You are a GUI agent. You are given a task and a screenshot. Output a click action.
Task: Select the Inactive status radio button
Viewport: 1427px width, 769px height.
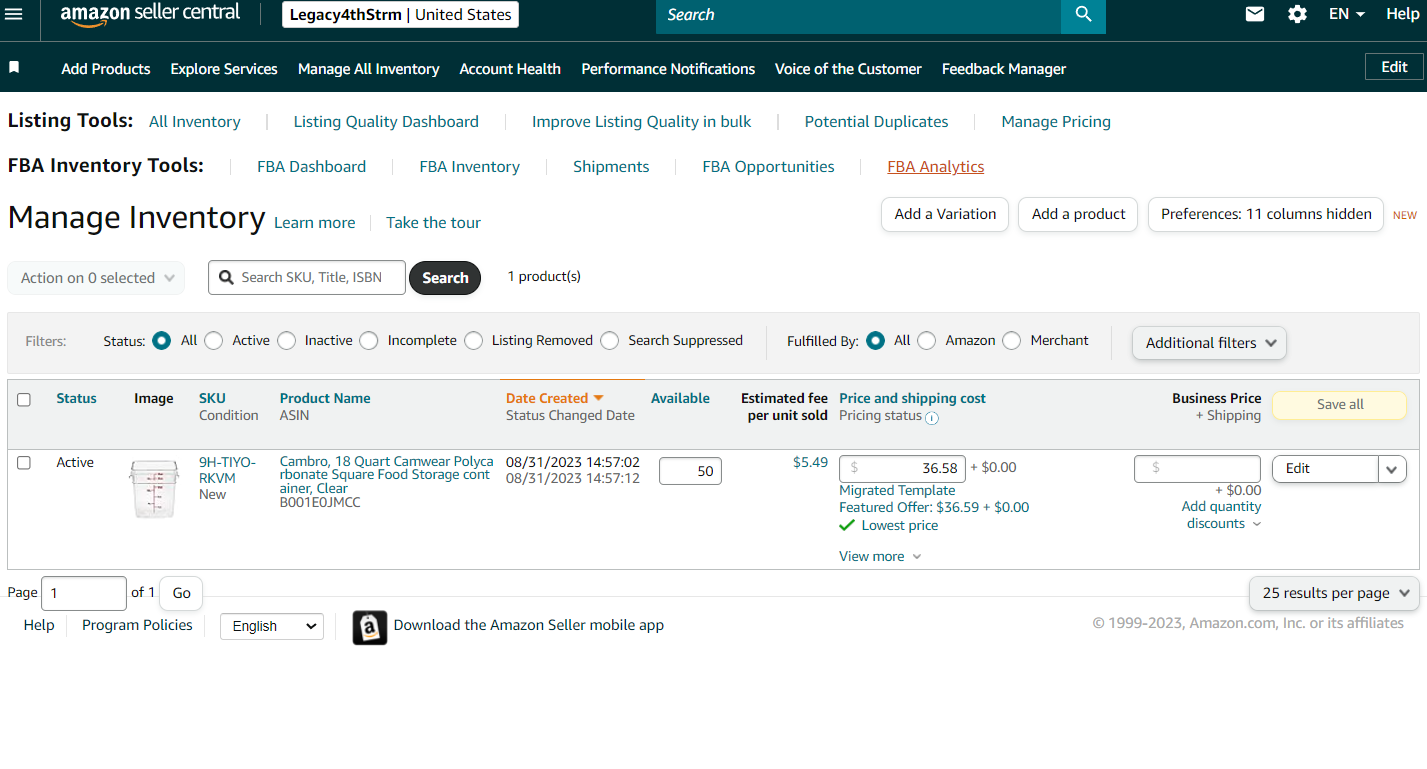pyautogui.click(x=286, y=341)
